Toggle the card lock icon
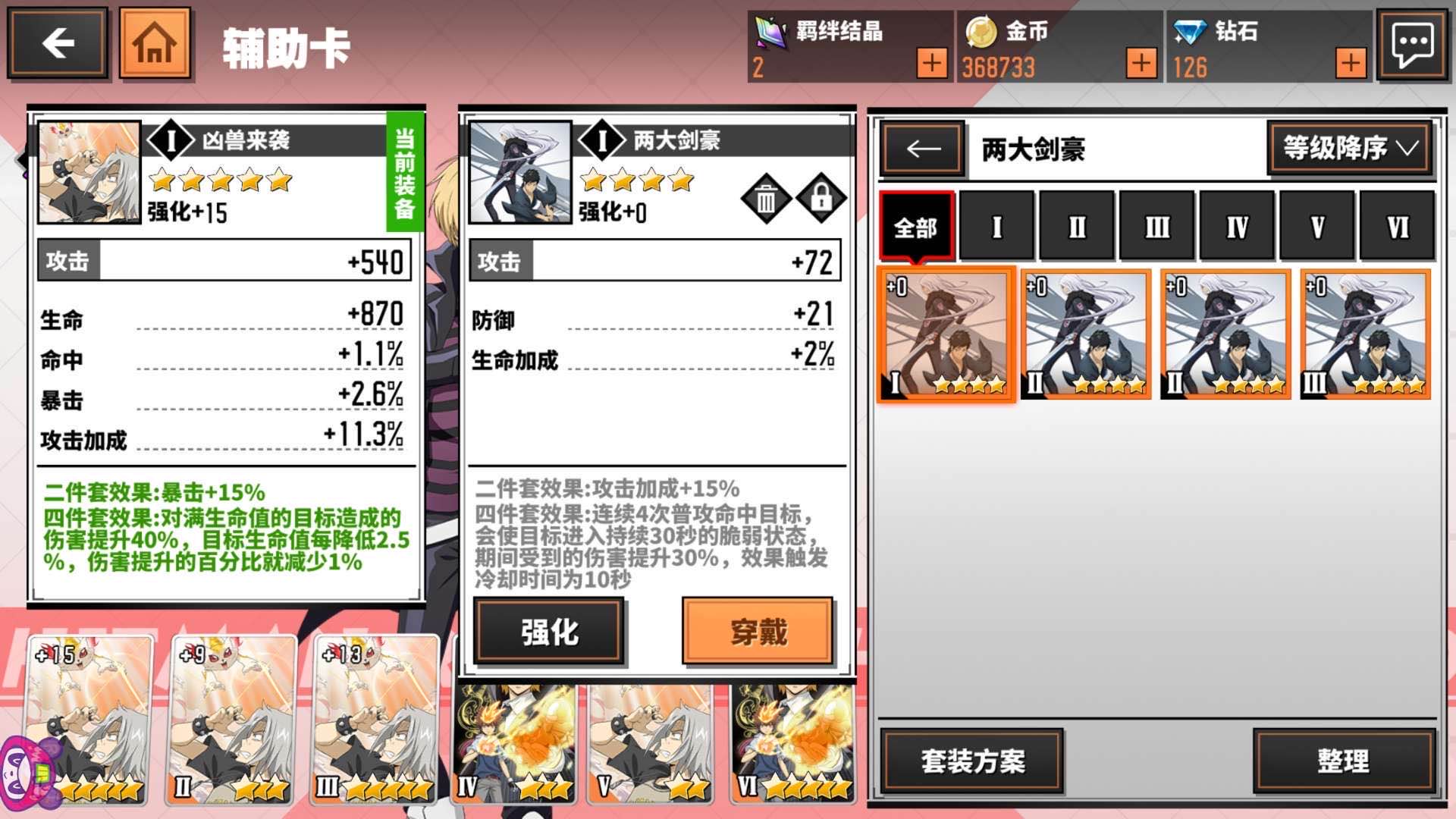This screenshot has height=819, width=1456. coord(821,199)
